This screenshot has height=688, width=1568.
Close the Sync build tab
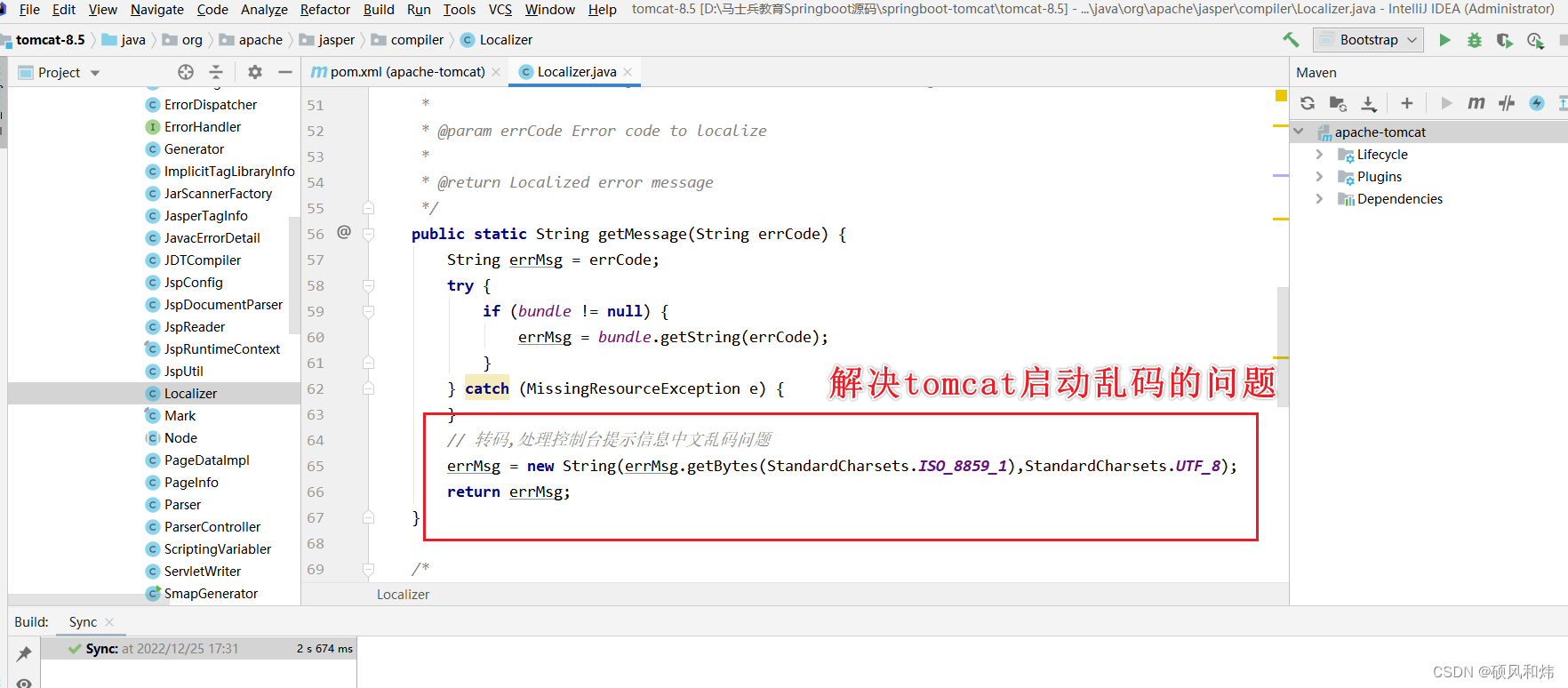coord(109,622)
